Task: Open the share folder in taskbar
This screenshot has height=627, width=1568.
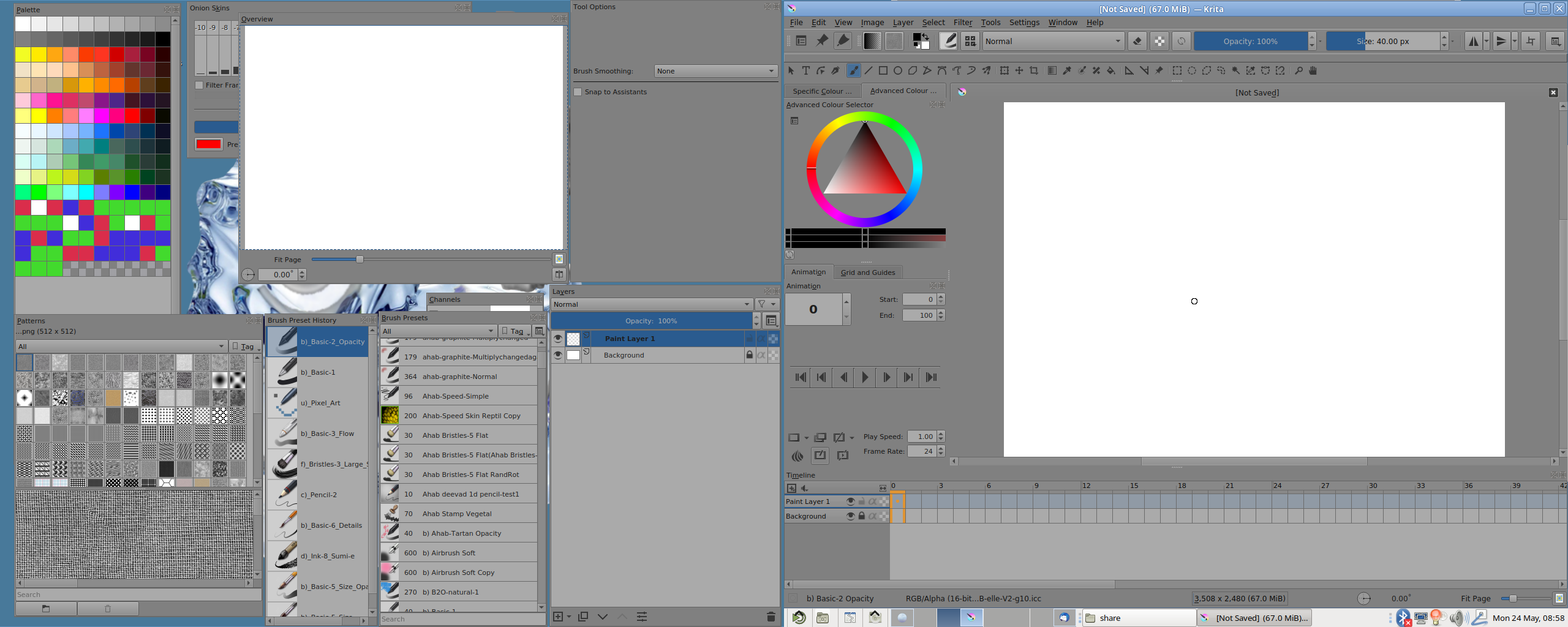Action: pyautogui.click(x=1137, y=618)
